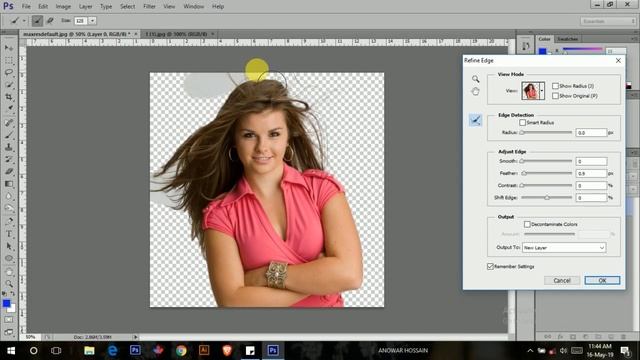Image resolution: width=640 pixels, height=360 pixels.
Task: Open the Image menu
Action: click(x=63, y=6)
